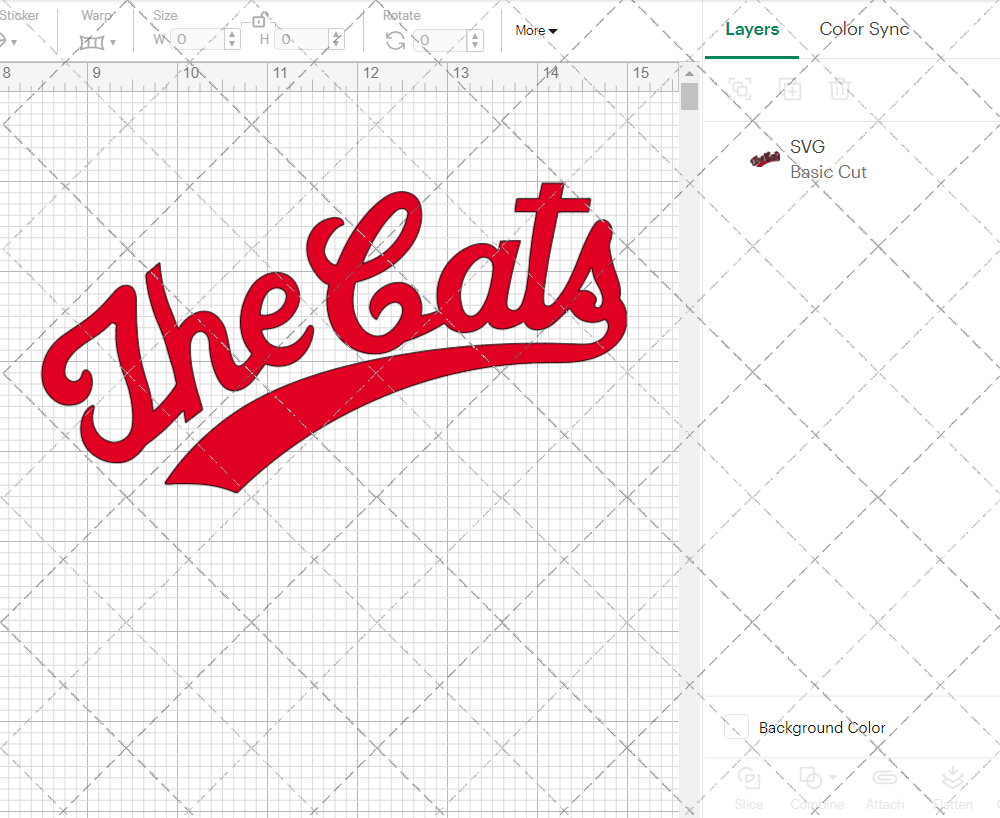Switch to the Color Sync tab
Screen dimensions: 1000x818
click(864, 29)
